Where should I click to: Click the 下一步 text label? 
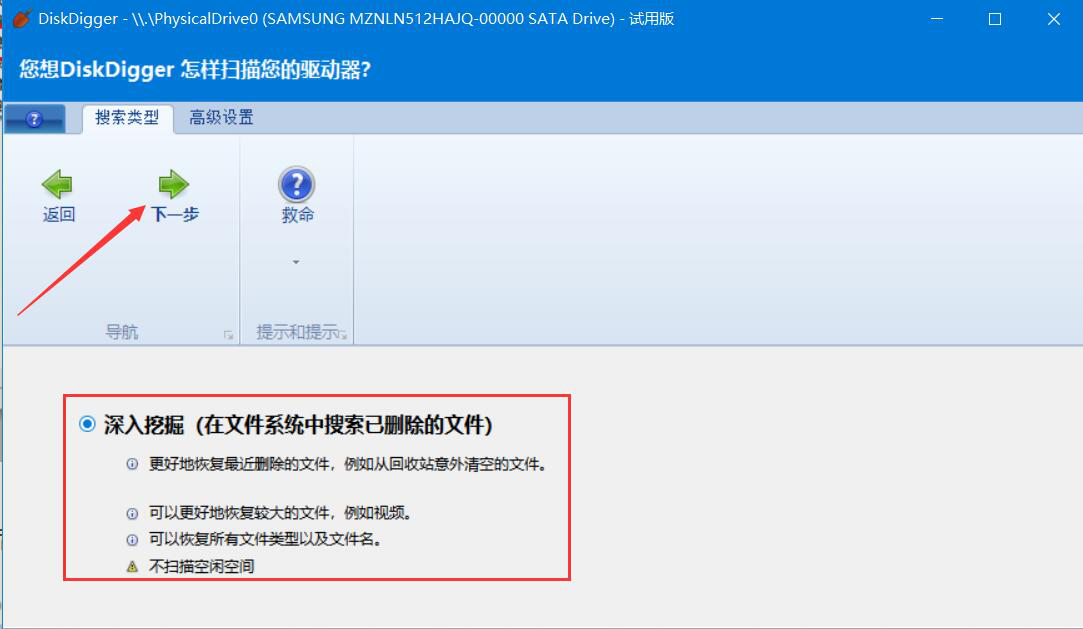175,215
